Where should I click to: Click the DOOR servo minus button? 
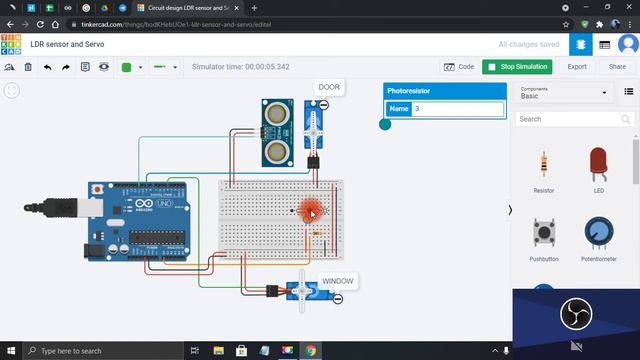click(324, 105)
